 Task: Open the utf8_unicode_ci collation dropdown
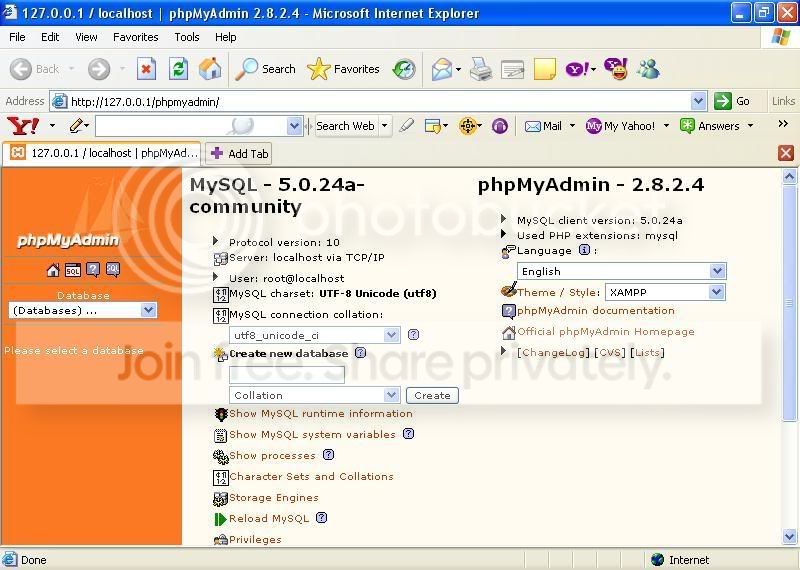click(315, 335)
